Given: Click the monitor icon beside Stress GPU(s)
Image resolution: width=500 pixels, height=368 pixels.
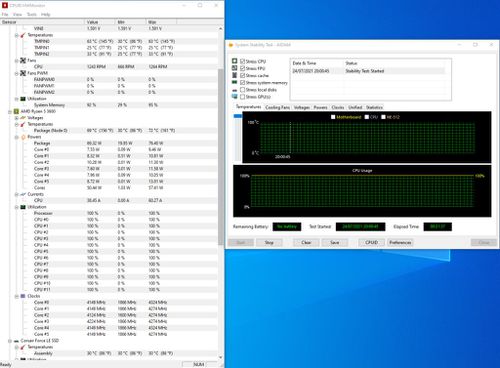Looking at the screenshot, I should (x=235, y=97).
